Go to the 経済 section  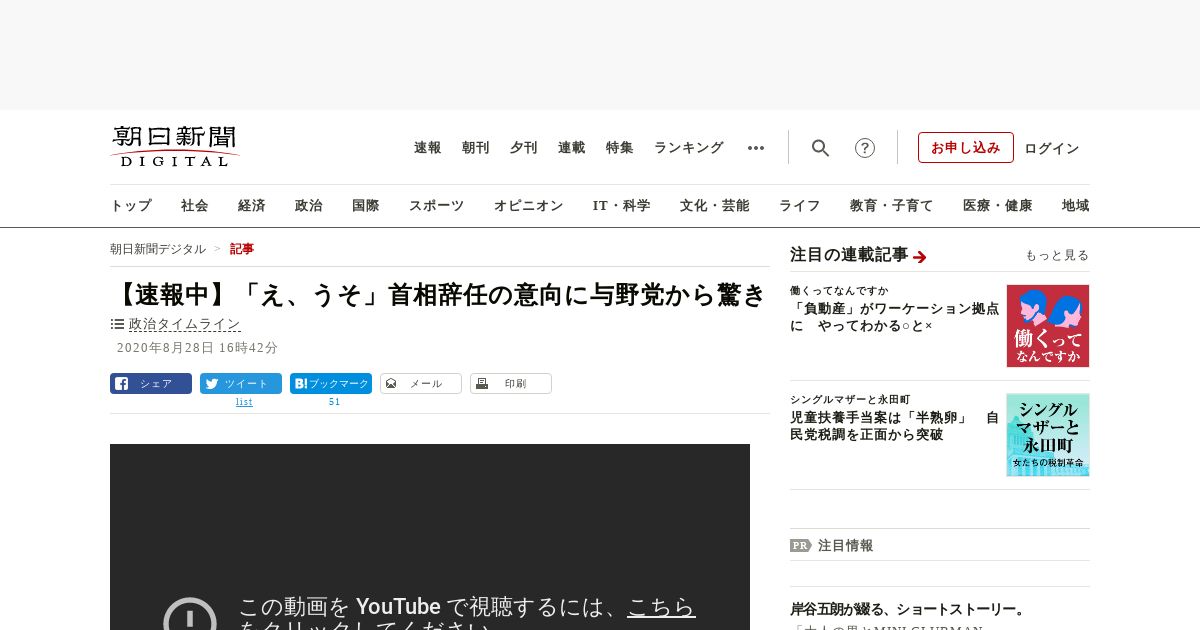click(x=252, y=205)
